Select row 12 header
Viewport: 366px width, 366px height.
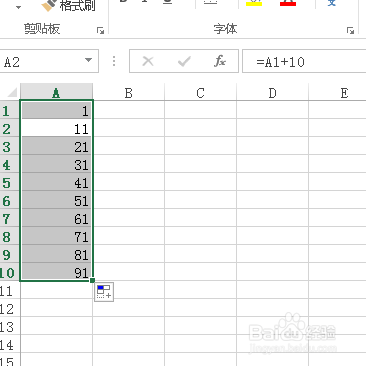click(x=10, y=309)
